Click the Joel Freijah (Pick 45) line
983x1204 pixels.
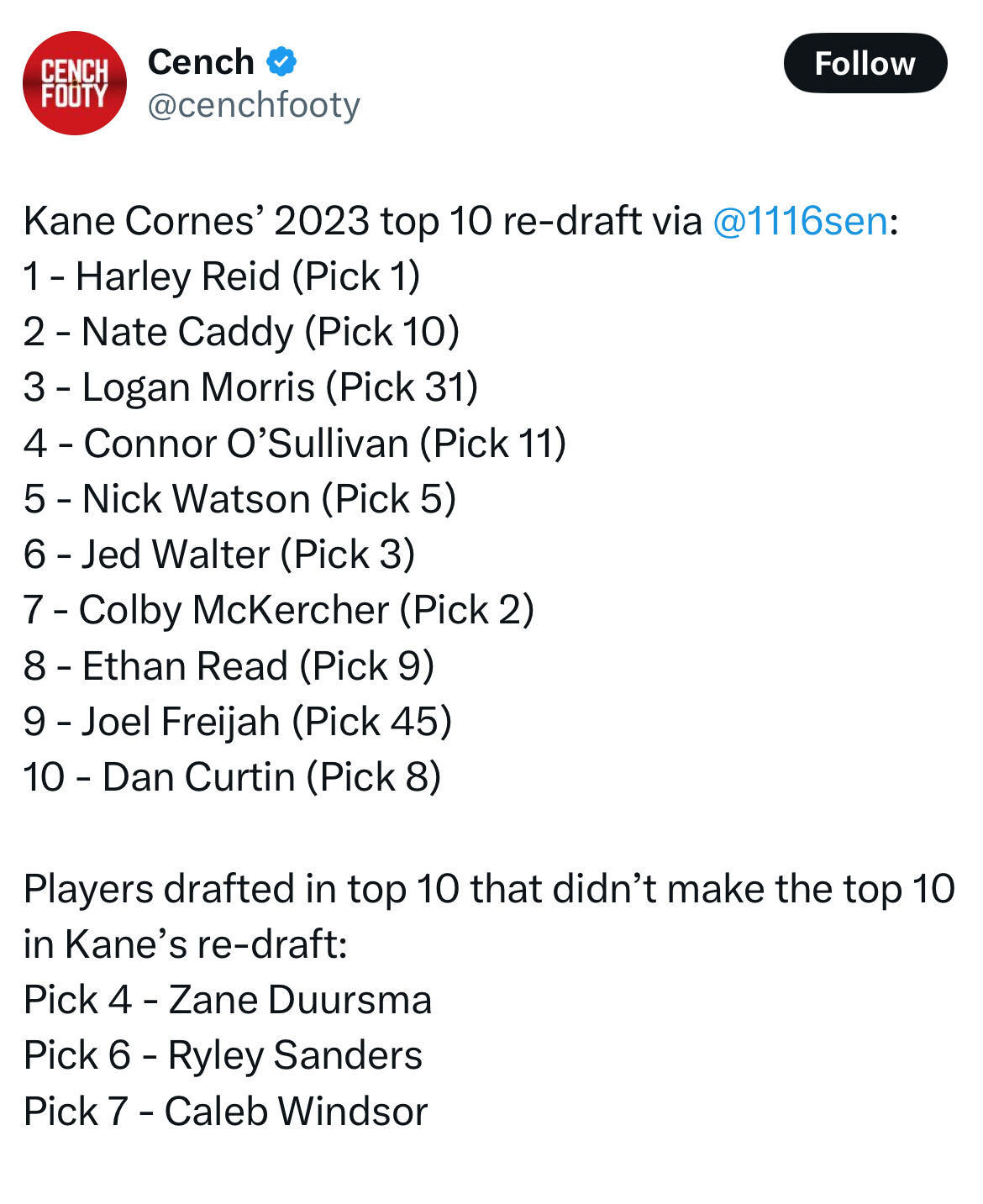click(238, 721)
